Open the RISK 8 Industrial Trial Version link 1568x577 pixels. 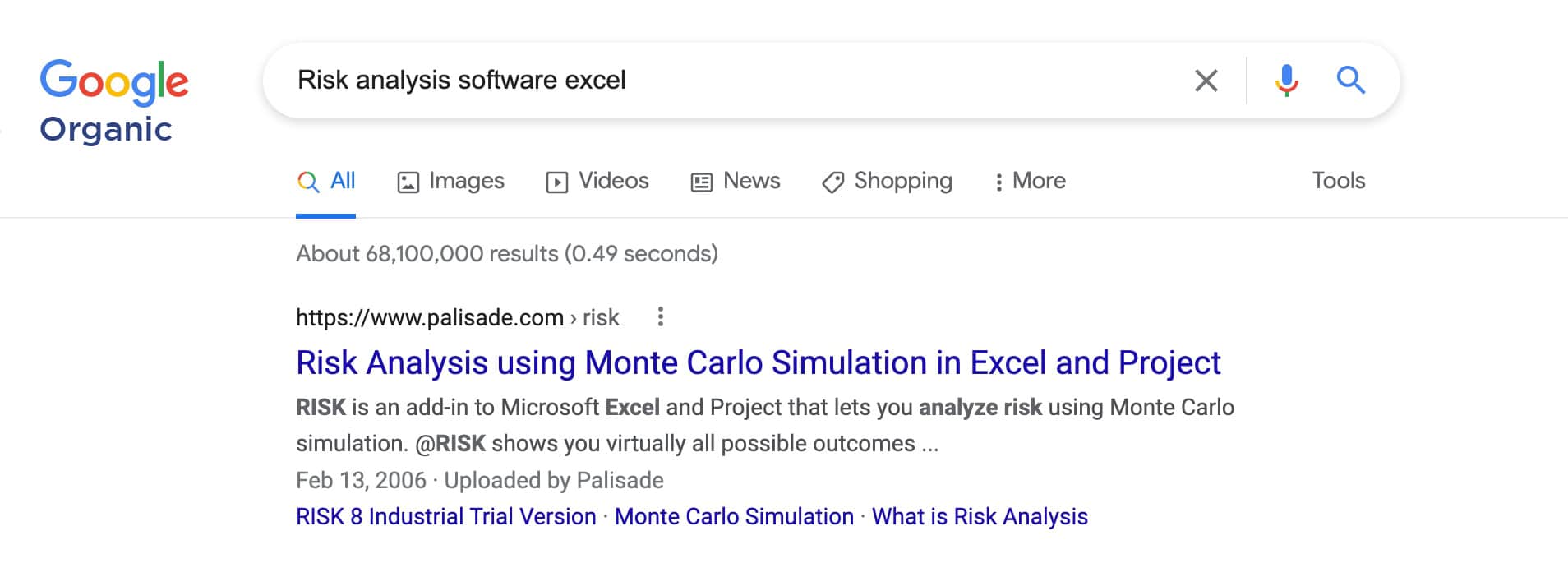pos(445,516)
